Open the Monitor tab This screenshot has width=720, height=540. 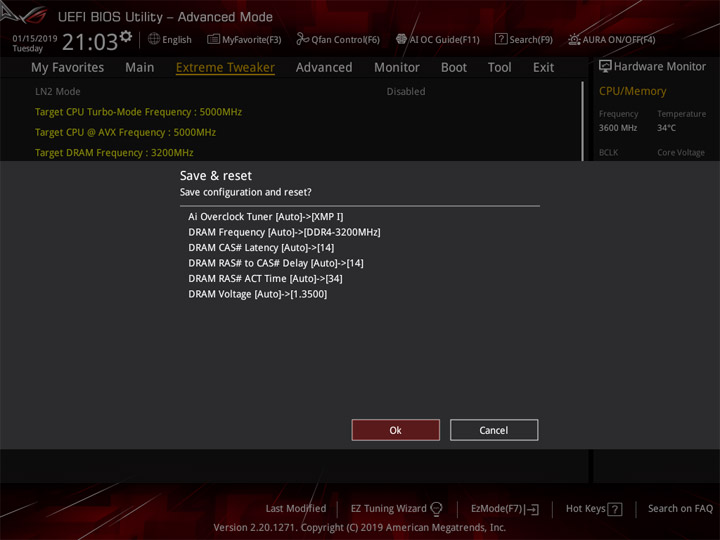(397, 68)
